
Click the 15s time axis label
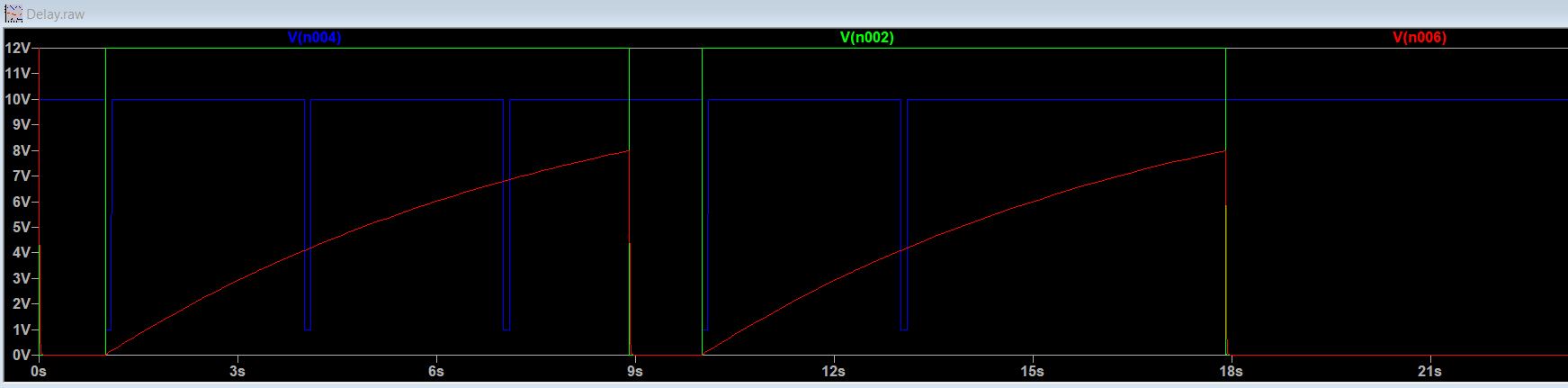1033,371
